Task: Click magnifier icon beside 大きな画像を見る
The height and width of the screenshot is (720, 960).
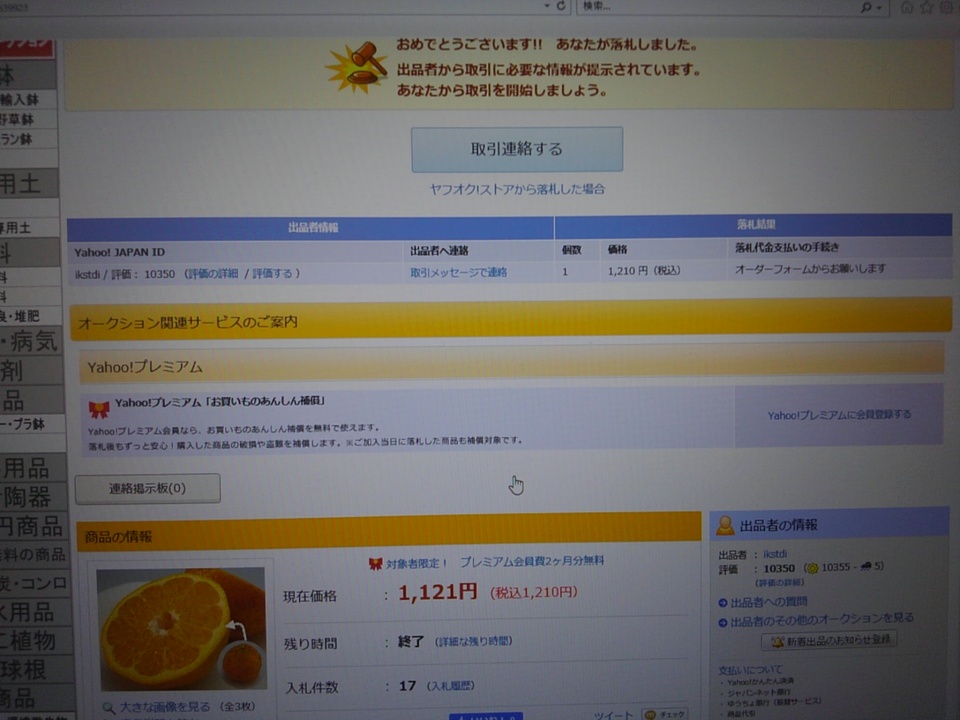Action: [x=108, y=708]
